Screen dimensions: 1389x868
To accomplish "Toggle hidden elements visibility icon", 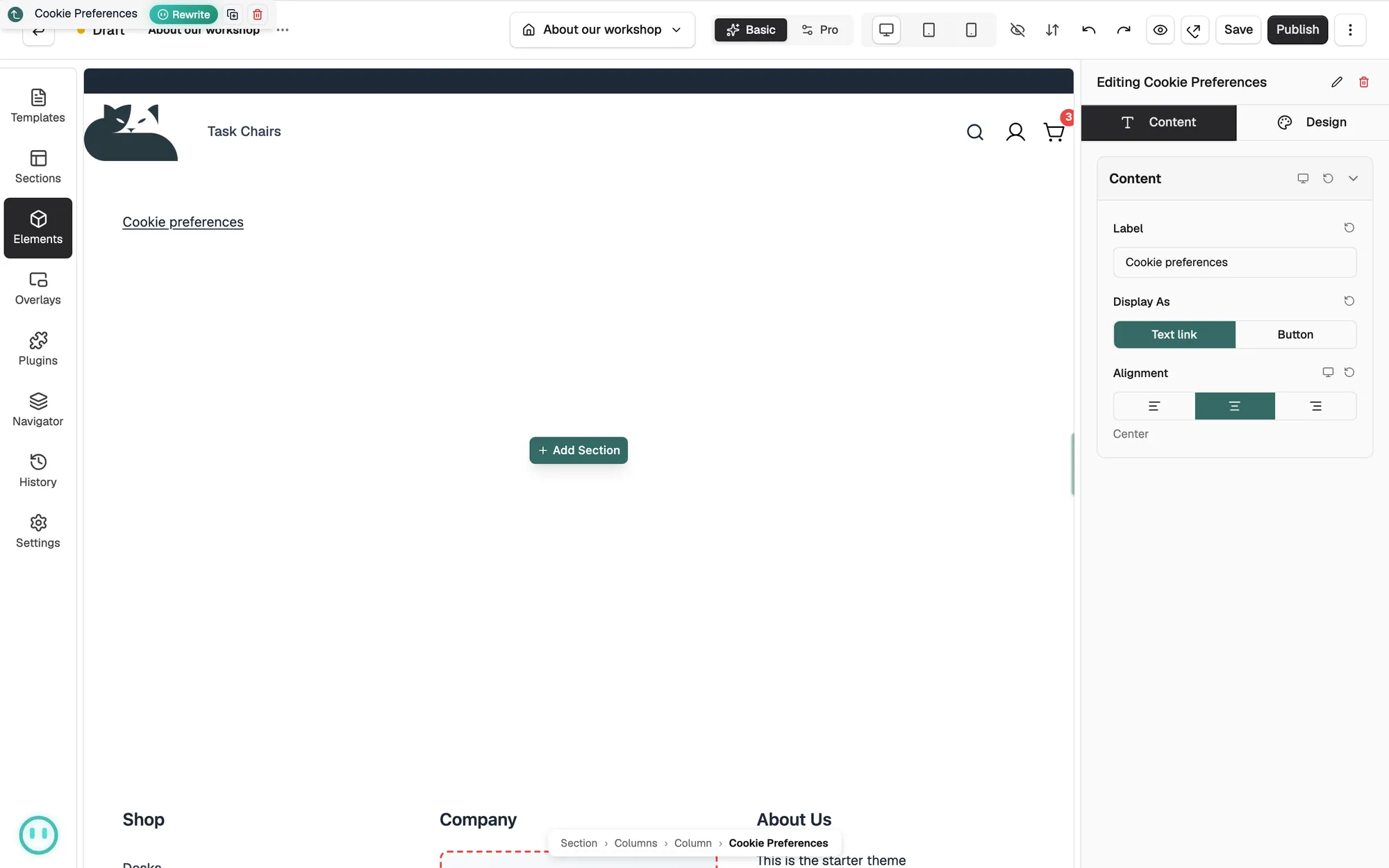I will 1017,30.
